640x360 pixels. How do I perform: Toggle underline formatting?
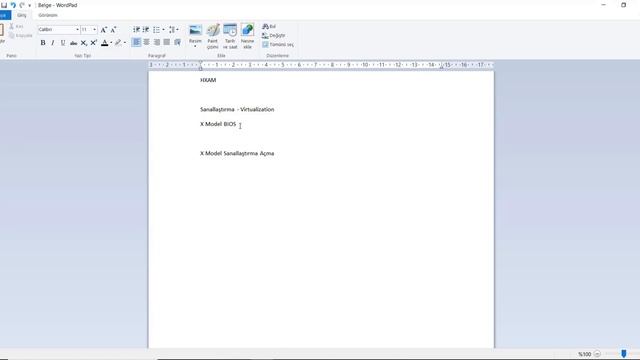pyautogui.click(x=63, y=42)
